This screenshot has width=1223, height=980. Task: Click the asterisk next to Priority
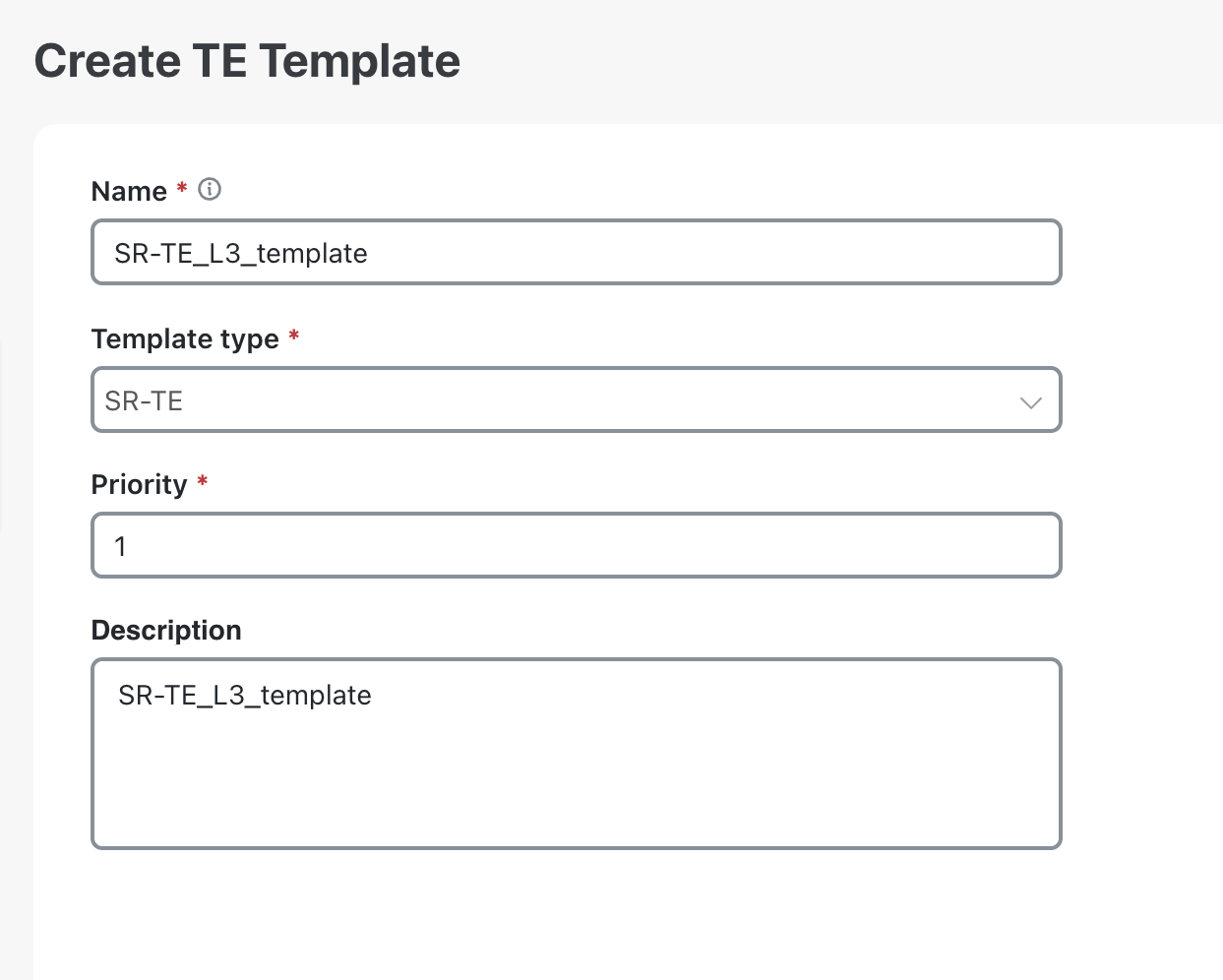(x=202, y=483)
